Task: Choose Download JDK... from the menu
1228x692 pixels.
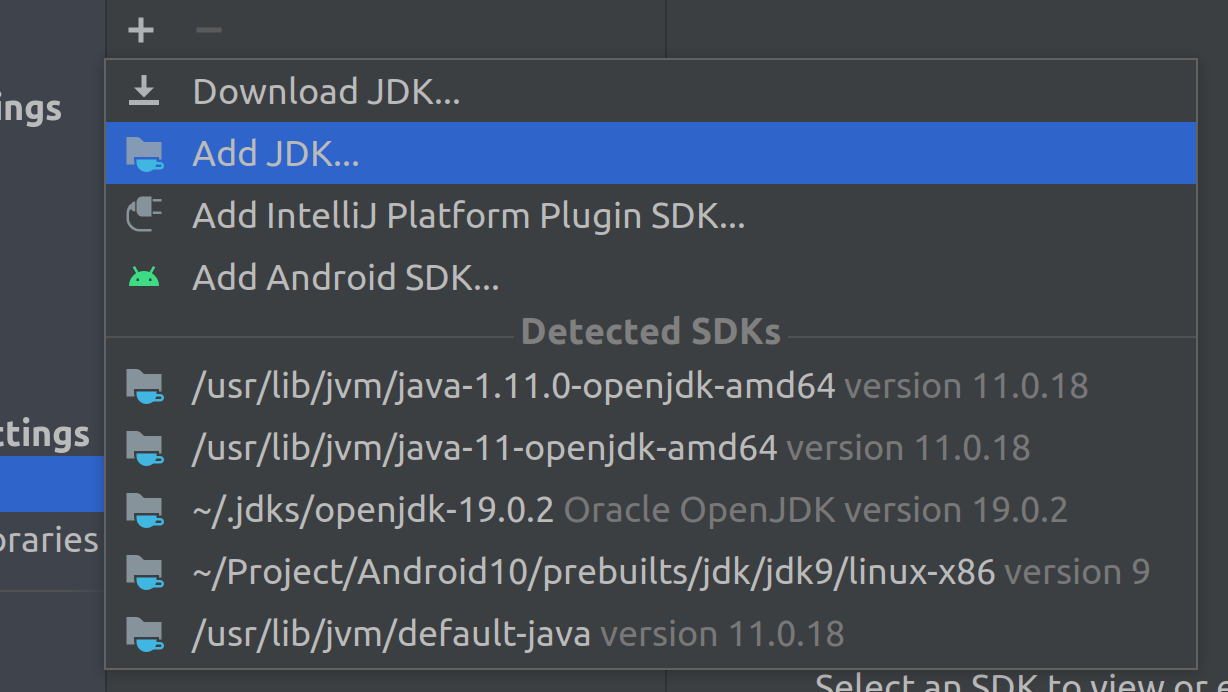Action: coord(651,91)
